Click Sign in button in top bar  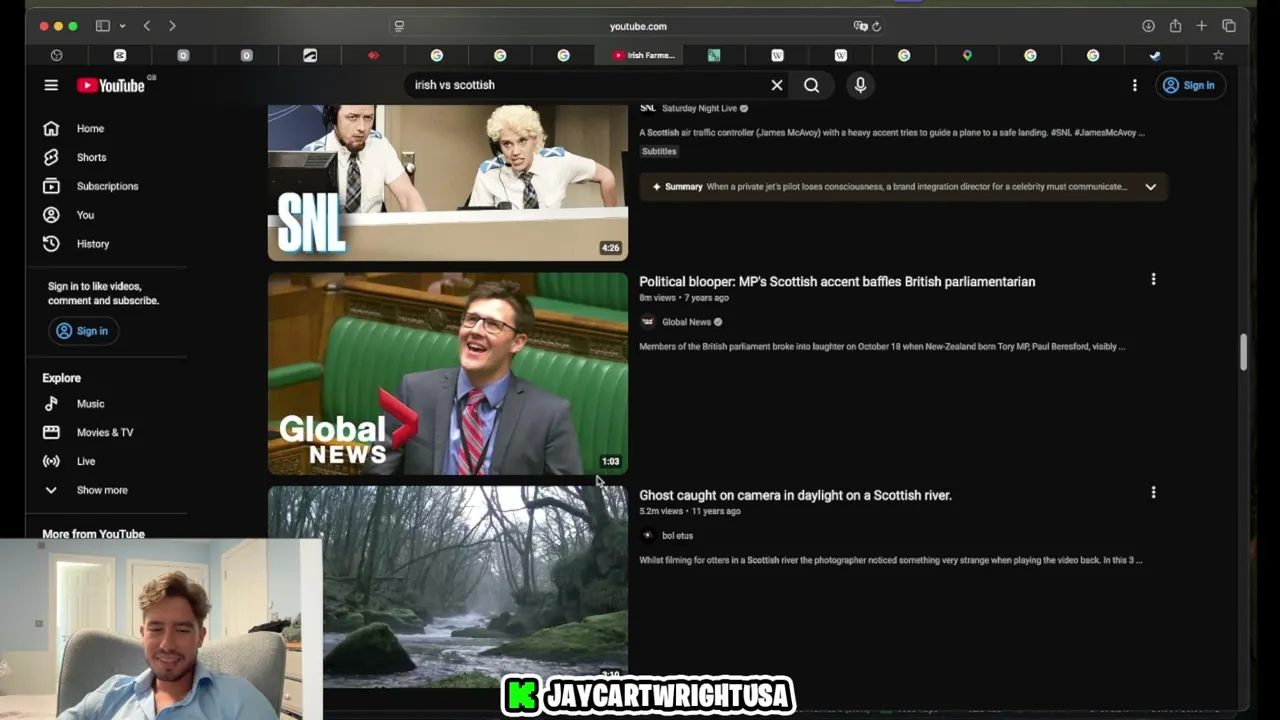pos(1189,85)
